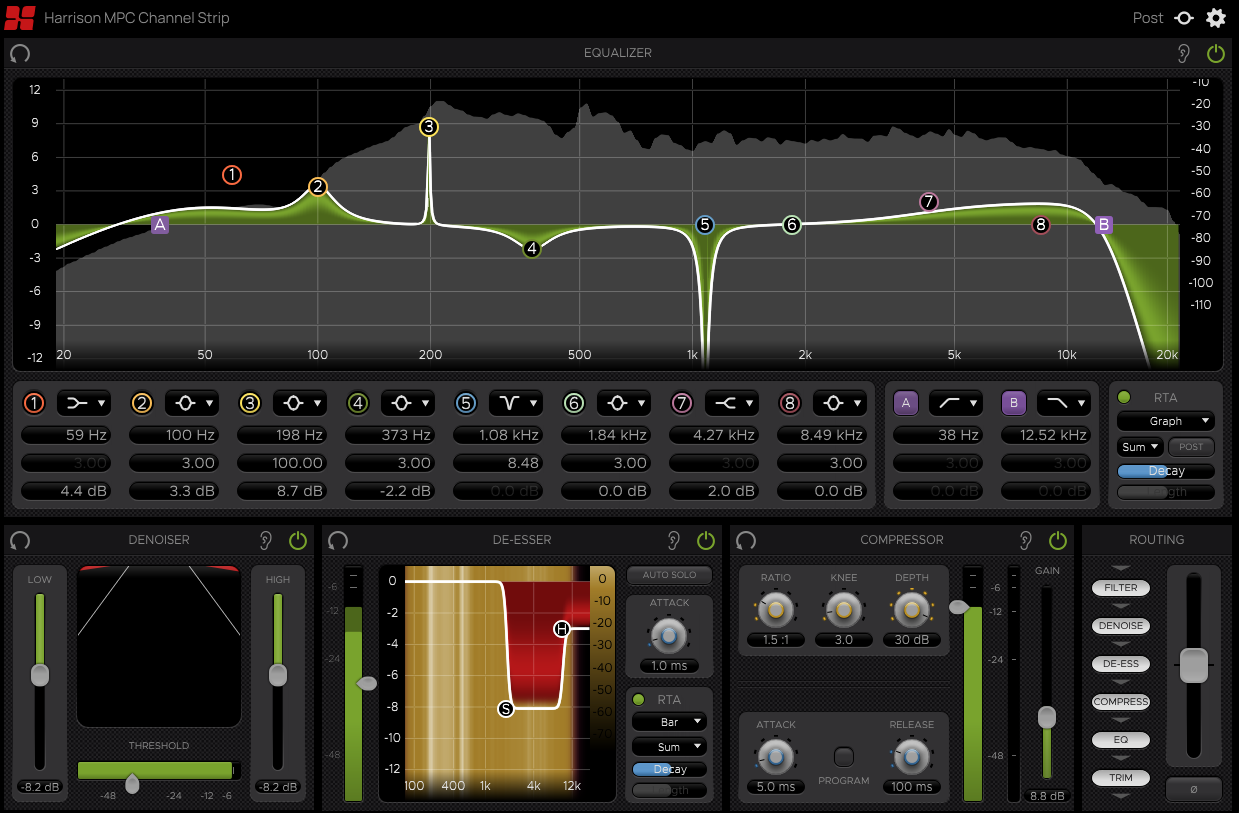The height and width of the screenshot is (813, 1239).
Task: Reset the De-Esser section
Action: tap(338, 540)
